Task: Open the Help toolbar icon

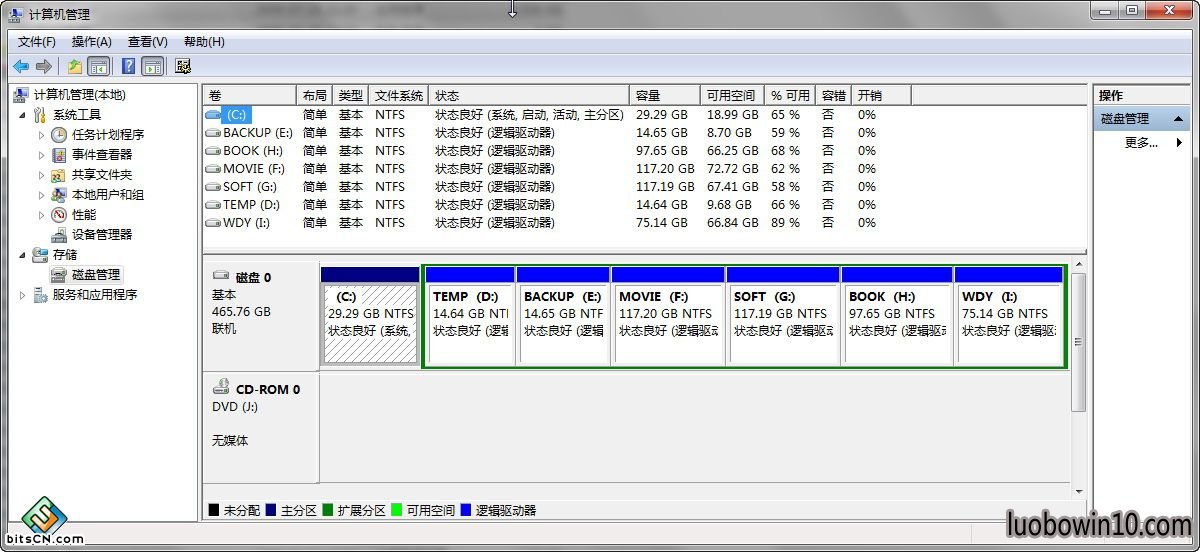Action: tap(128, 66)
